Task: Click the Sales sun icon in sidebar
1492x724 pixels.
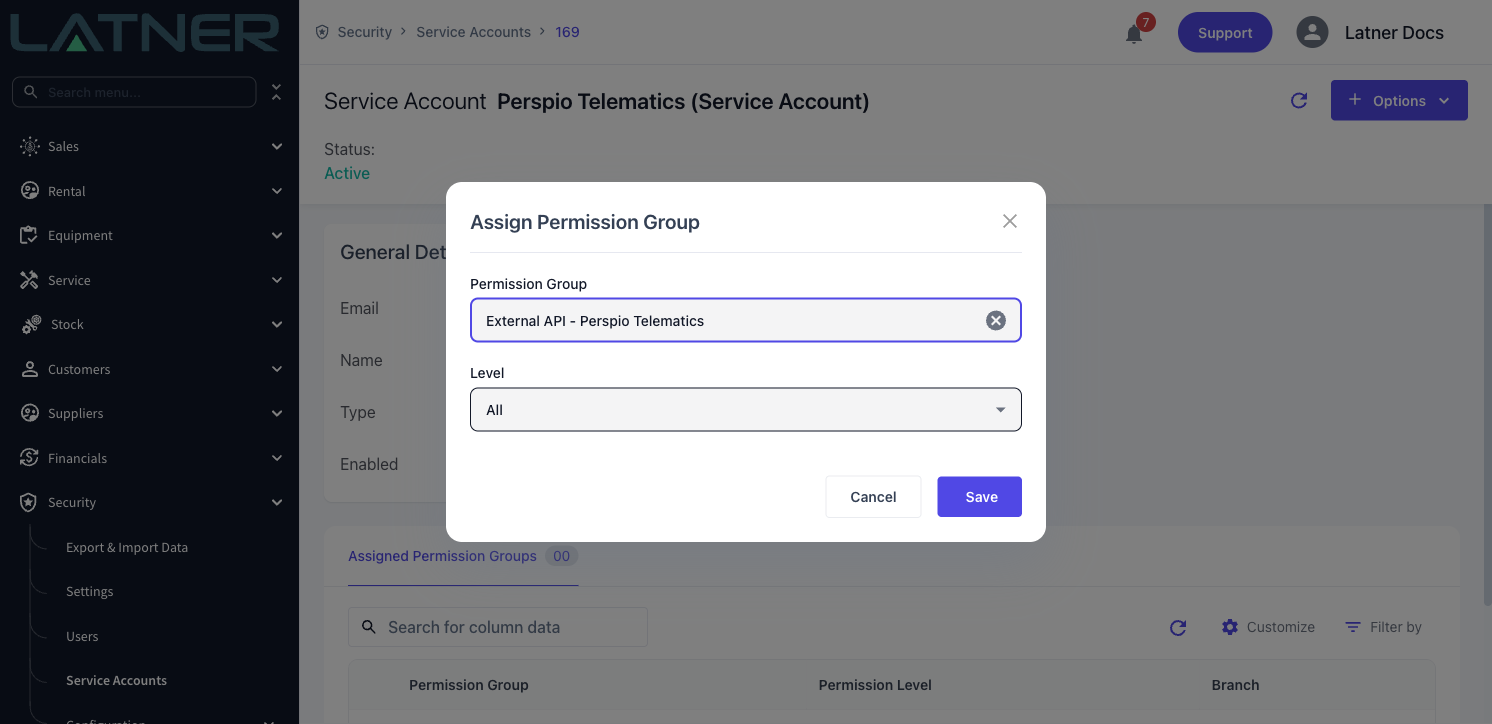Action: [30, 146]
